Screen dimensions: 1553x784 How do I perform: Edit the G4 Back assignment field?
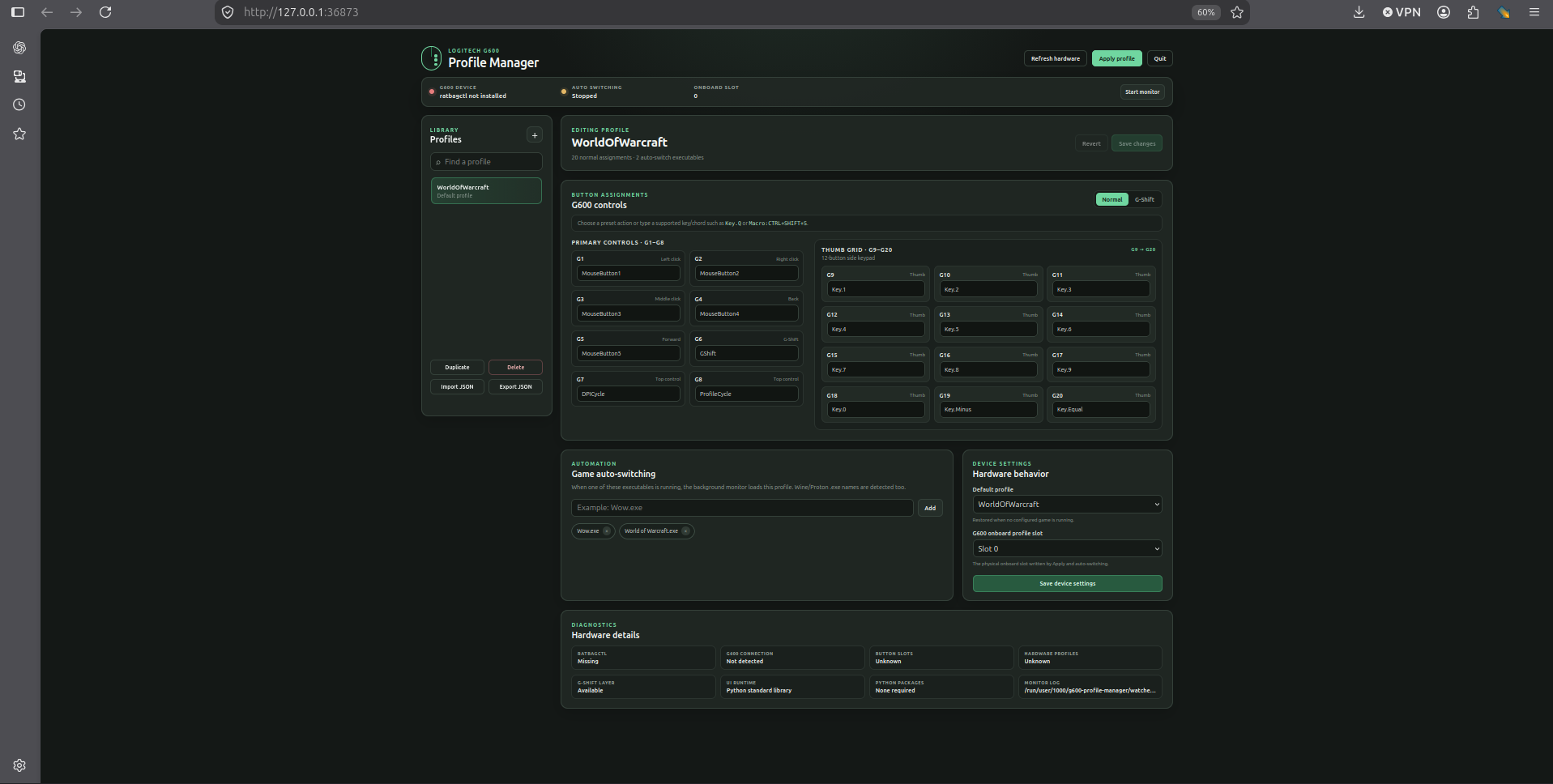coord(746,313)
